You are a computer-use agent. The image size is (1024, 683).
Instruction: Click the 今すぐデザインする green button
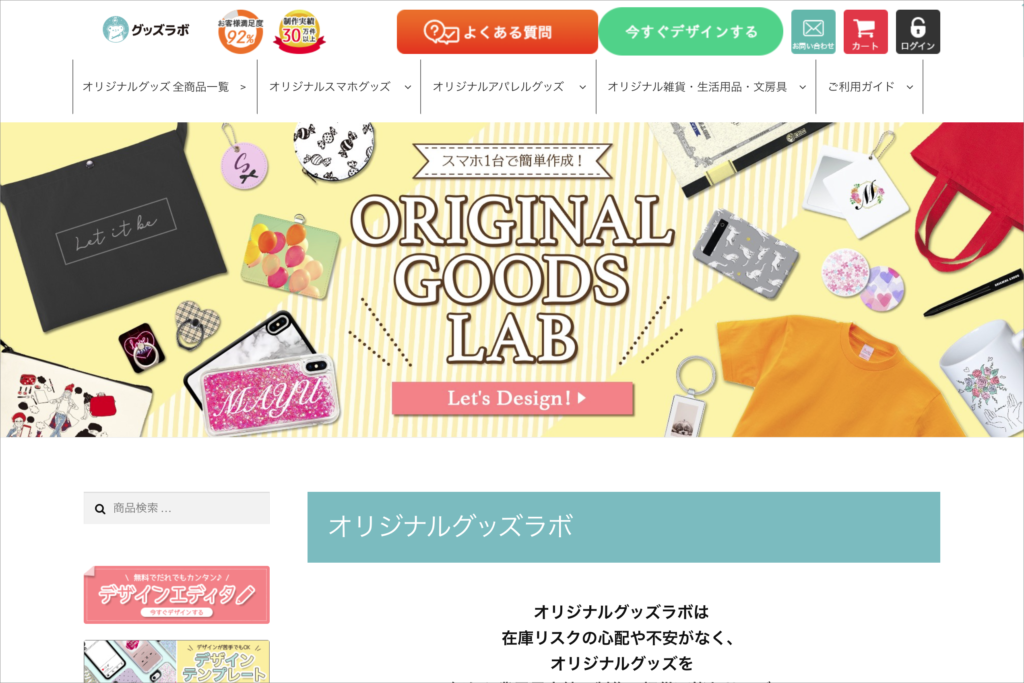tap(690, 31)
